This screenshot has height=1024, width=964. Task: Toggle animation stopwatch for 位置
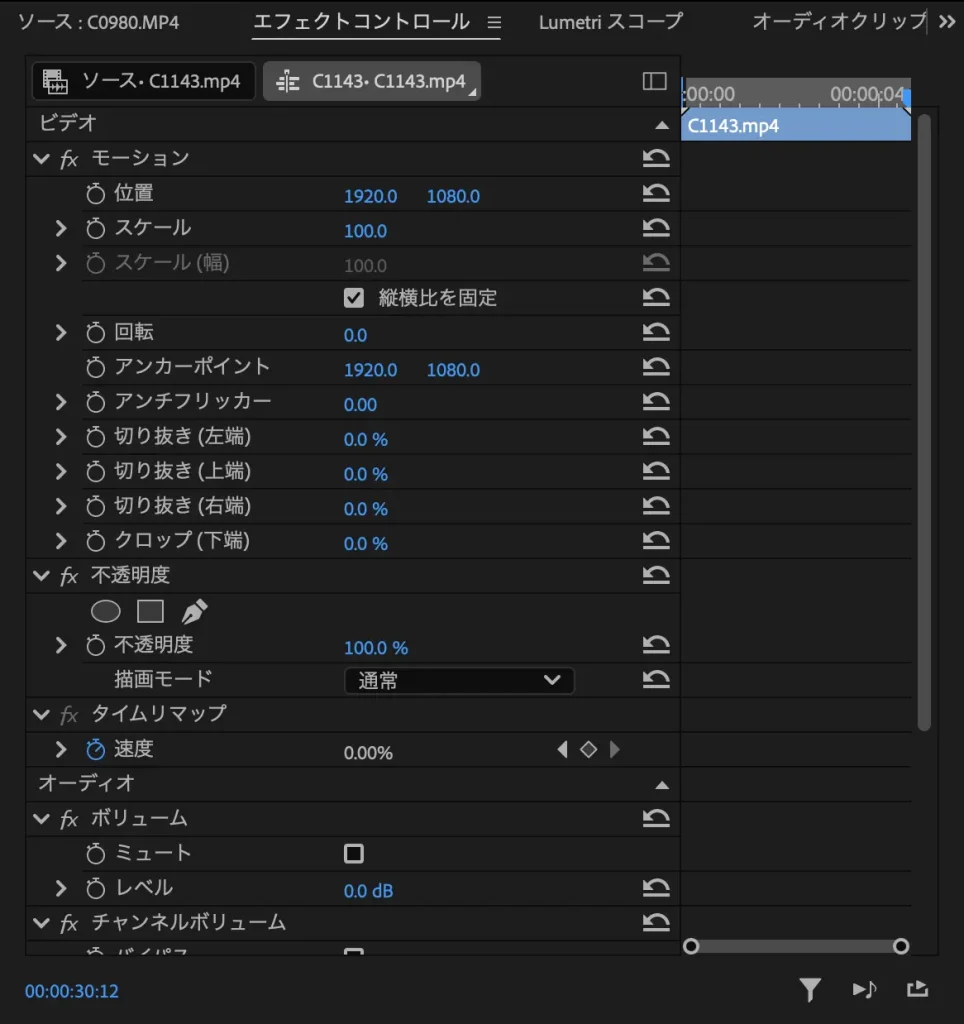tap(94, 196)
